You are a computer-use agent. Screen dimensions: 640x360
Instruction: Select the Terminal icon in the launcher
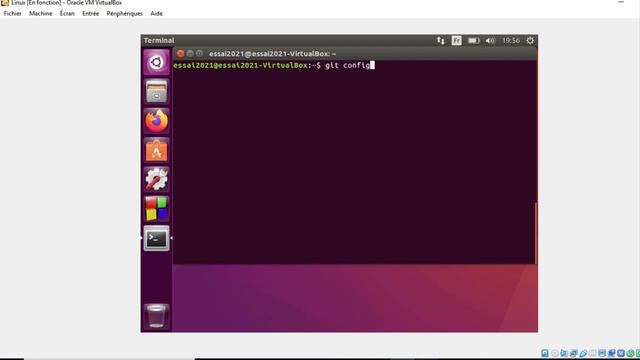click(x=156, y=238)
